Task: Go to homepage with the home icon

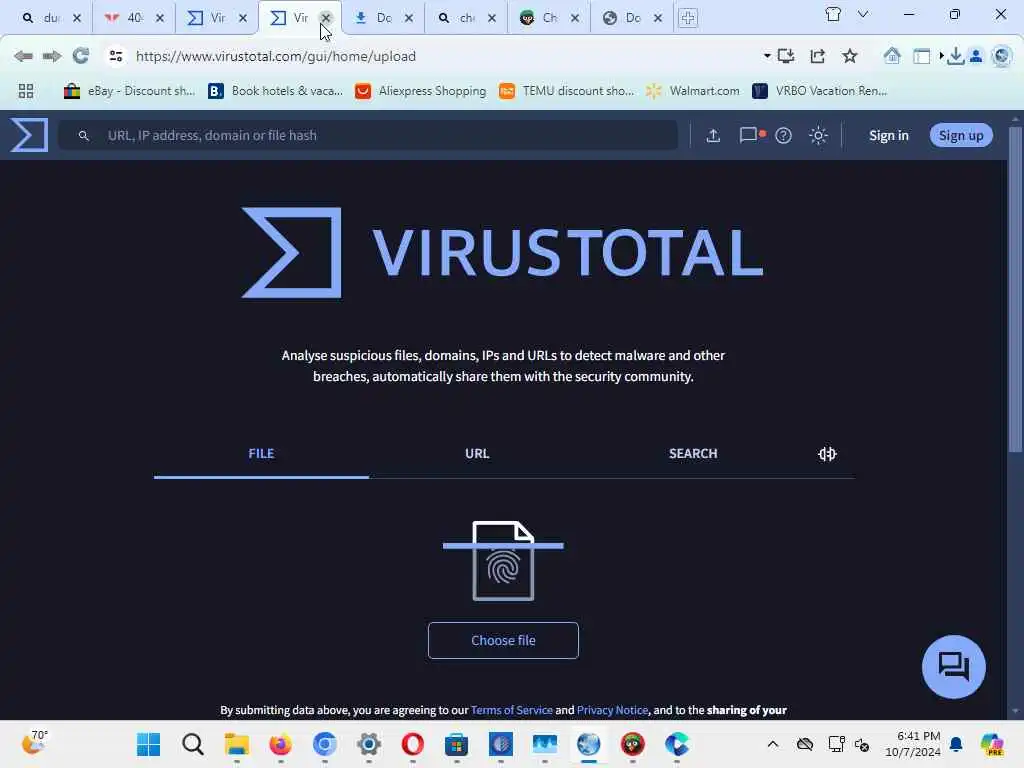Action: tap(892, 56)
